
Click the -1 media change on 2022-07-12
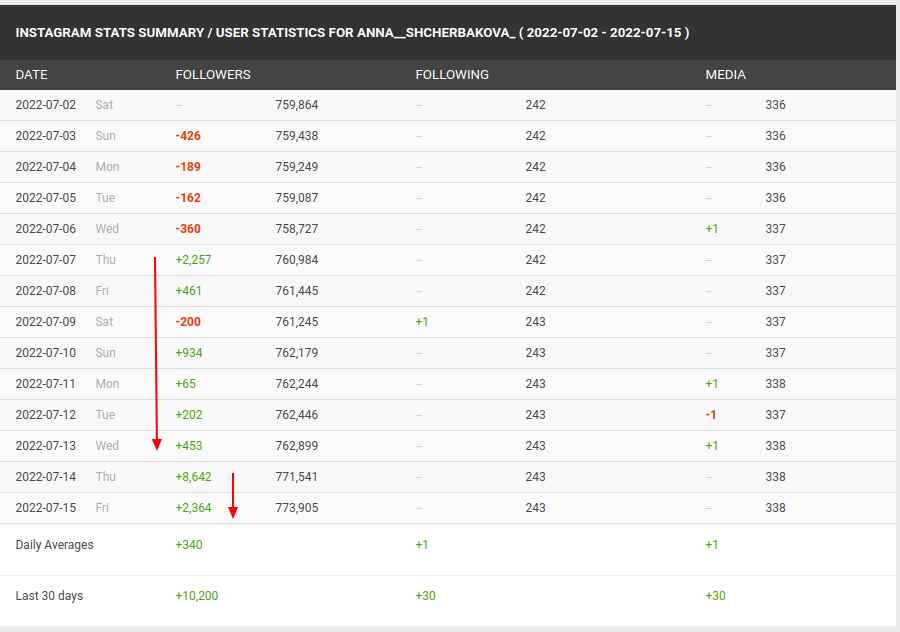pyautogui.click(x=711, y=415)
